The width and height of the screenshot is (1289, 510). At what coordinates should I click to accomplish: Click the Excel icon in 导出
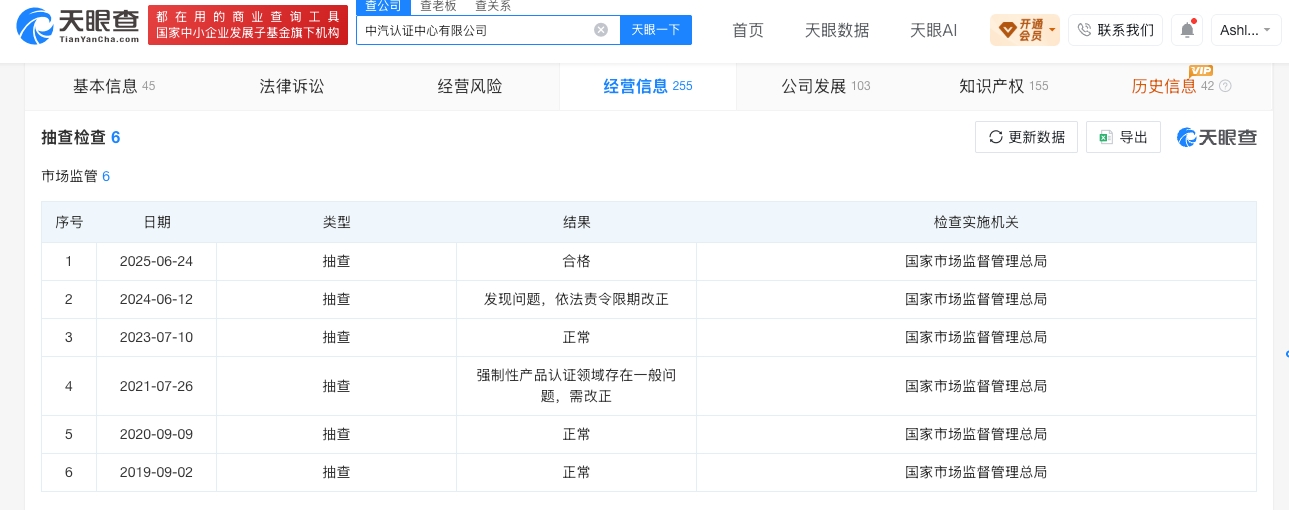[x=1105, y=137]
